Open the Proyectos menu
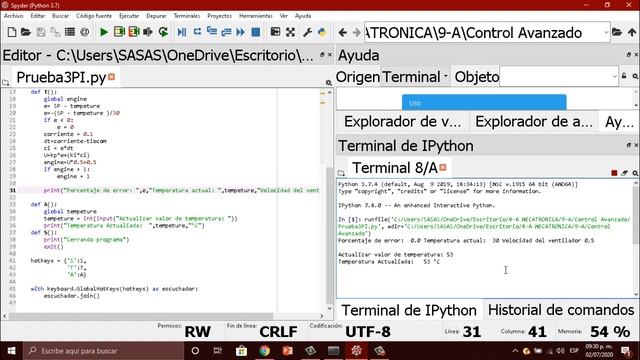The height and width of the screenshot is (360, 640). pos(220,16)
